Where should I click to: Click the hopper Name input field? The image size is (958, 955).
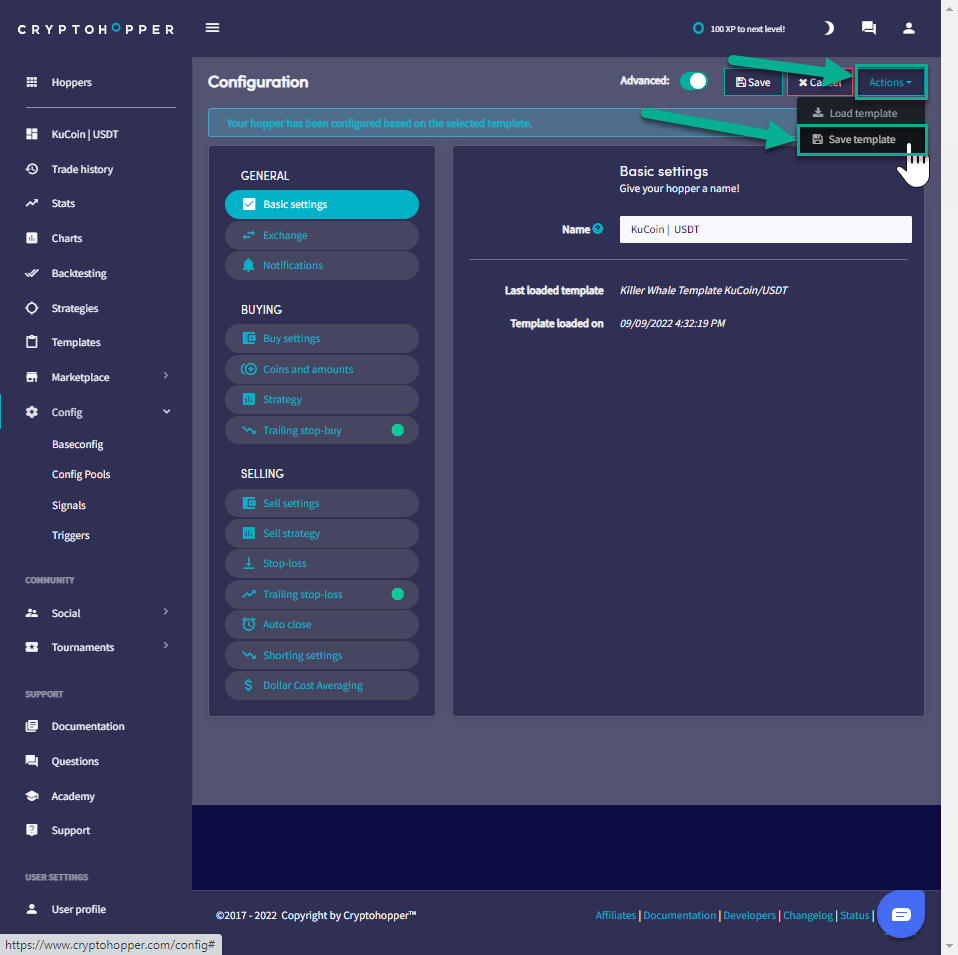tap(765, 229)
